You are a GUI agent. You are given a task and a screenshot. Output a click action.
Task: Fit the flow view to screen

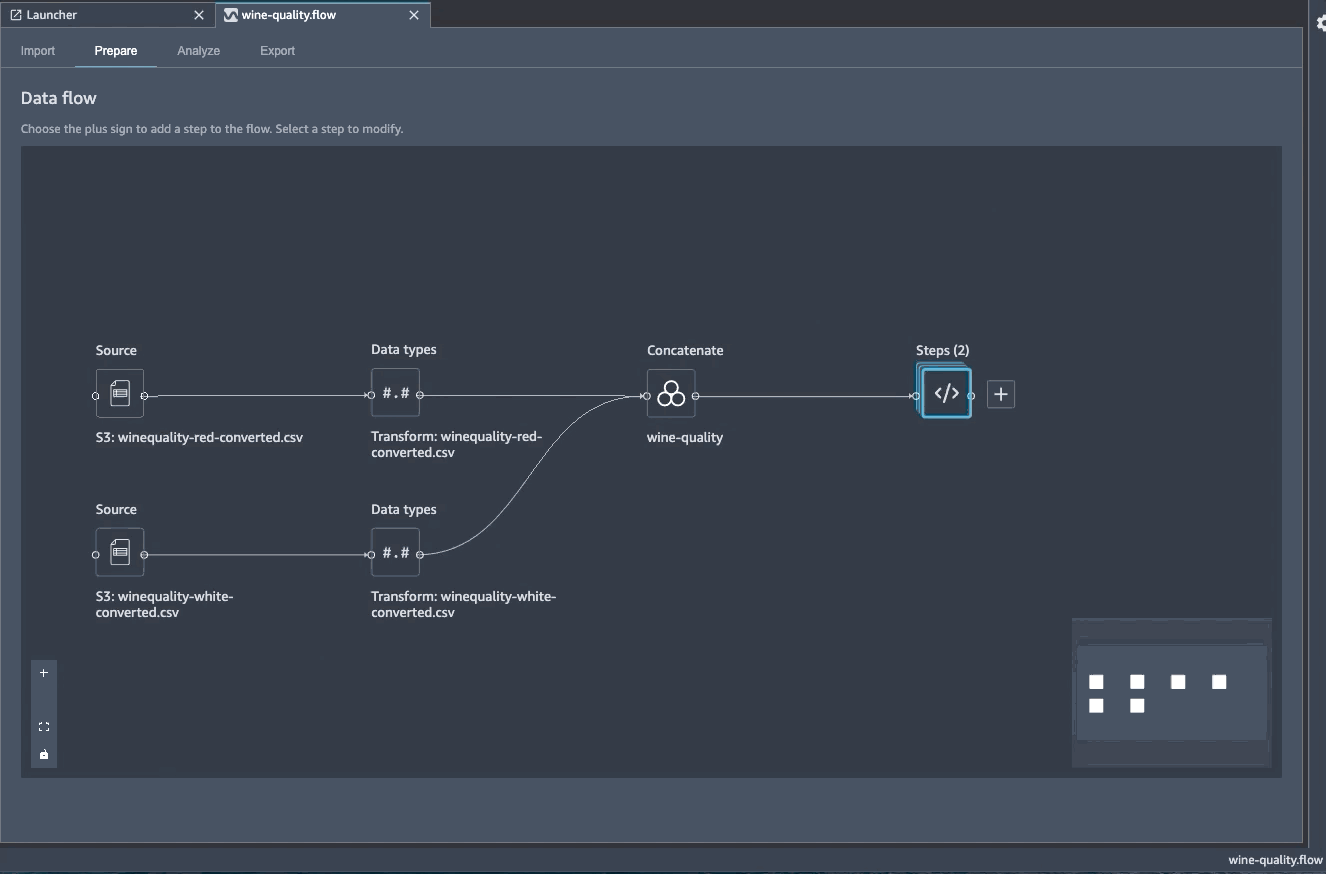tap(44, 727)
